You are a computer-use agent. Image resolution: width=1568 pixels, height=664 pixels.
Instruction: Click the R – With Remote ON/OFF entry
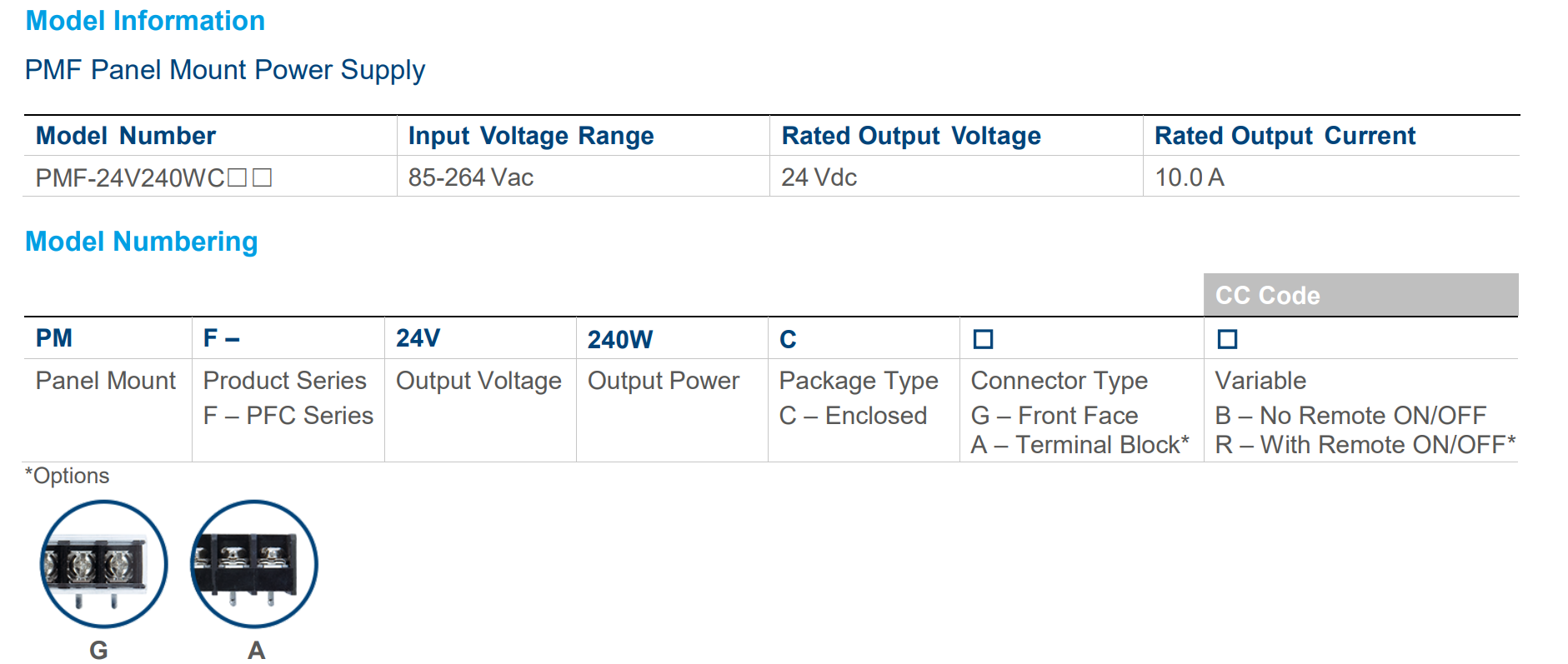1364,445
